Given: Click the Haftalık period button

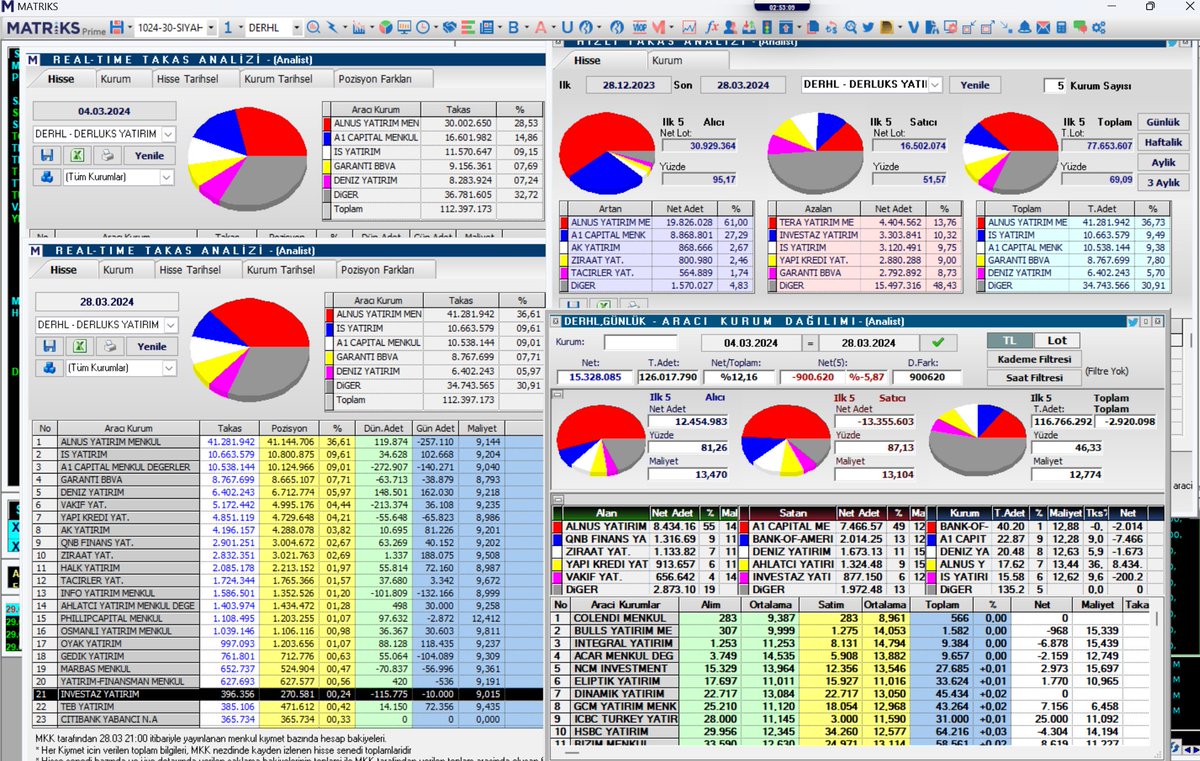Looking at the screenshot, I should pyautogui.click(x=1162, y=142).
